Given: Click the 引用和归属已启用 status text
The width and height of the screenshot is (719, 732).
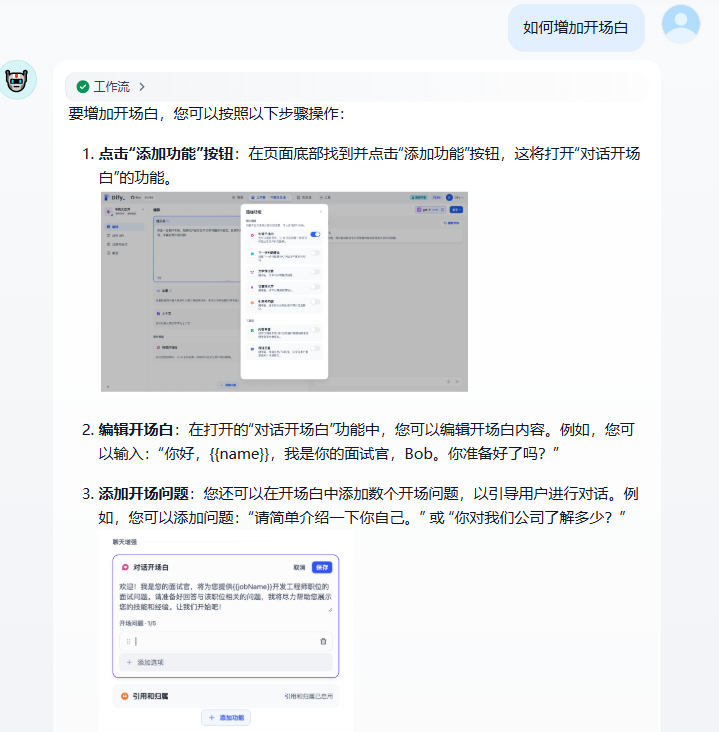Looking at the screenshot, I should [309, 696].
